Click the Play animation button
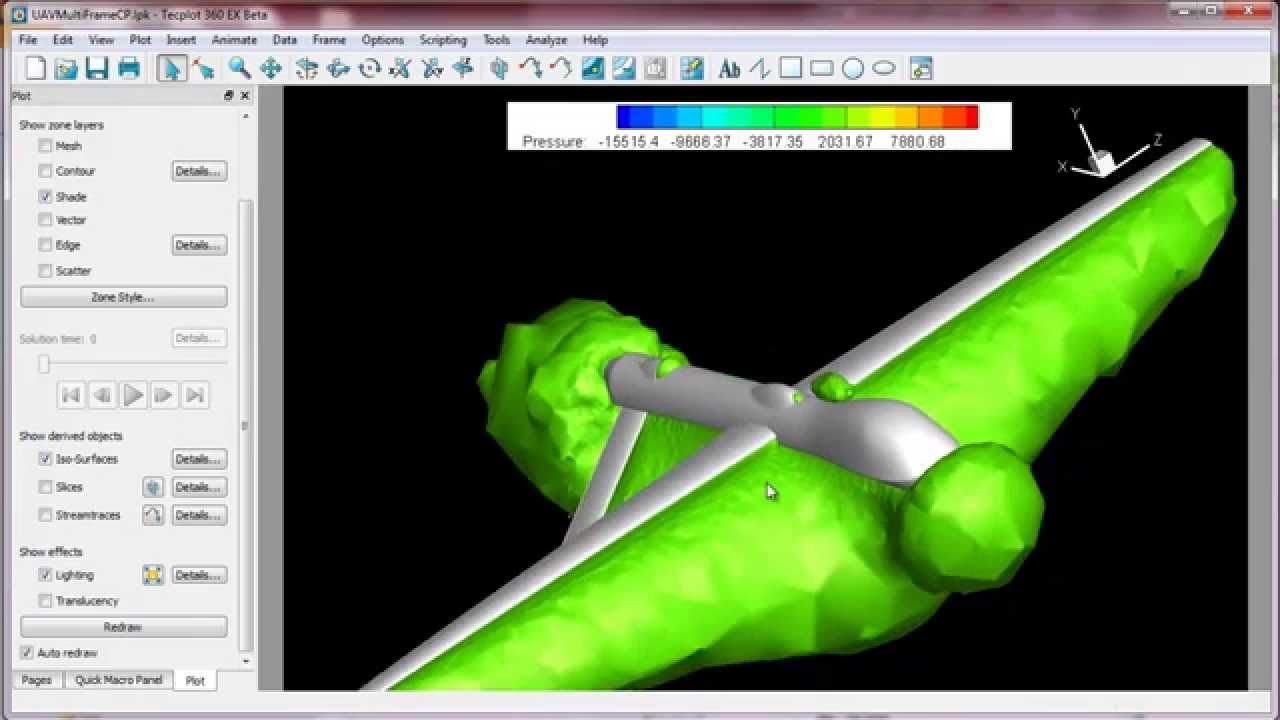Viewport: 1280px width, 720px height. coord(133,395)
